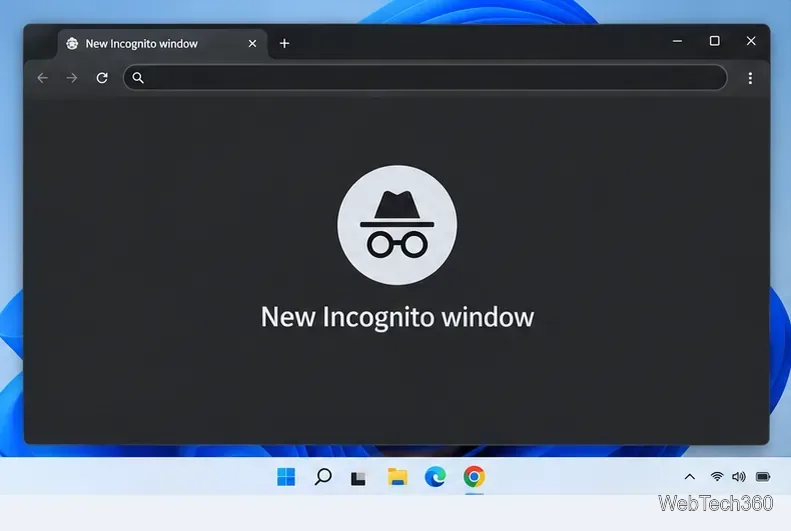Open the Windows Start menu
The height and width of the screenshot is (531, 791).
pyautogui.click(x=286, y=477)
